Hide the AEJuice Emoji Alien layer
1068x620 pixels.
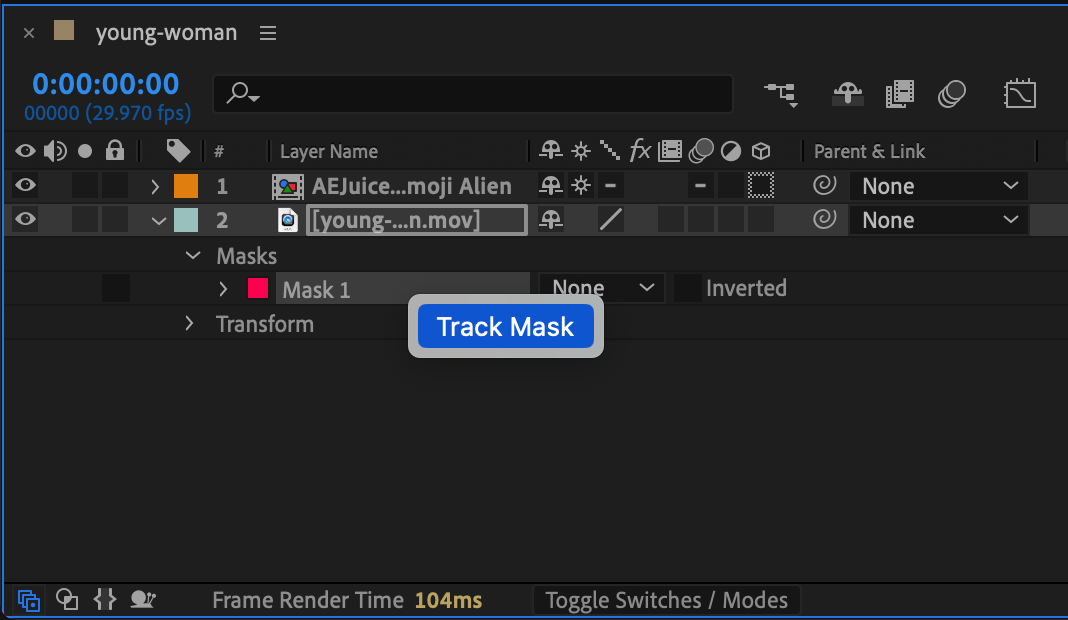point(25,186)
